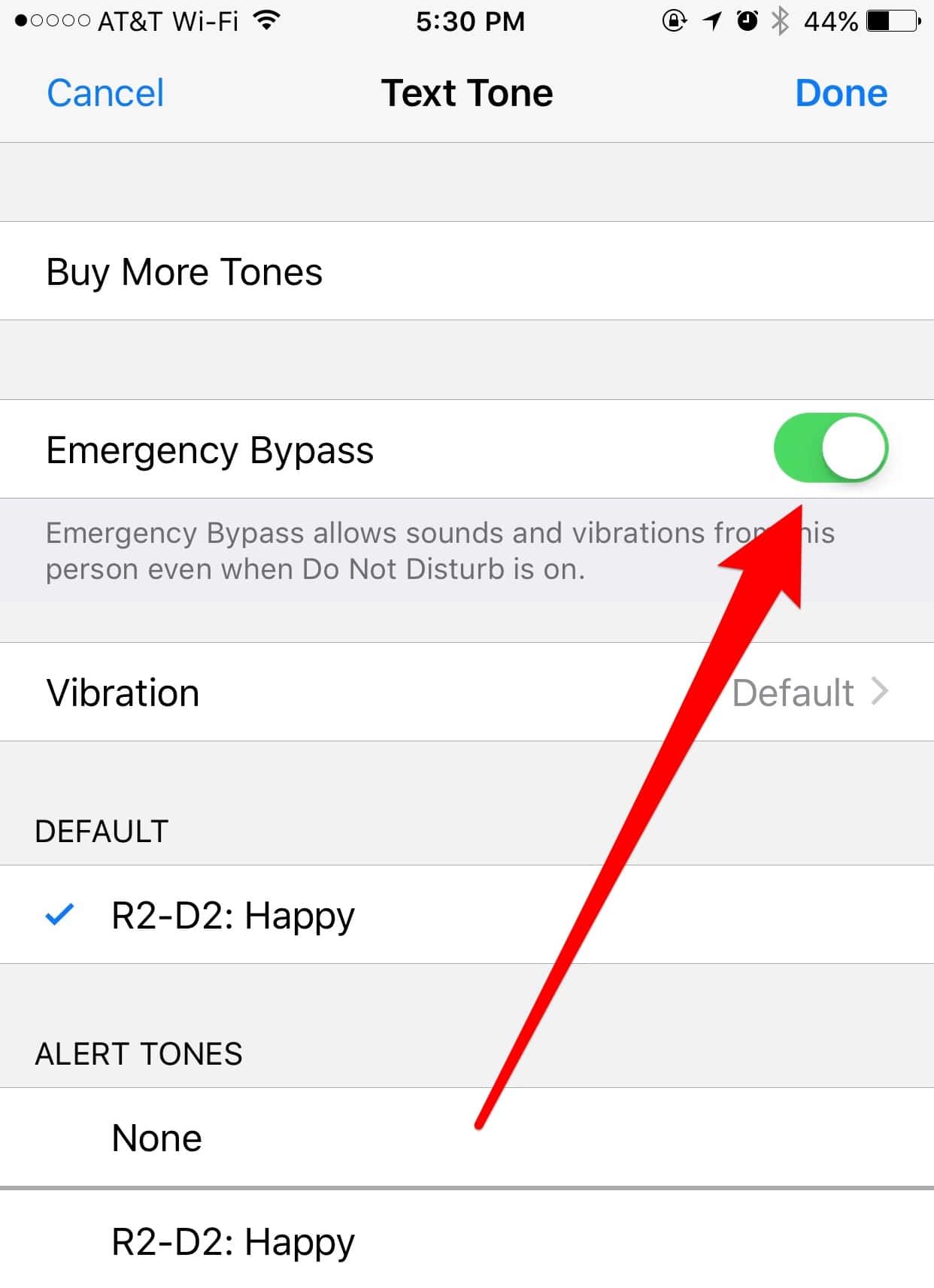Open Buy More Tones
This screenshot has height=1288, width=934.
click(x=185, y=271)
